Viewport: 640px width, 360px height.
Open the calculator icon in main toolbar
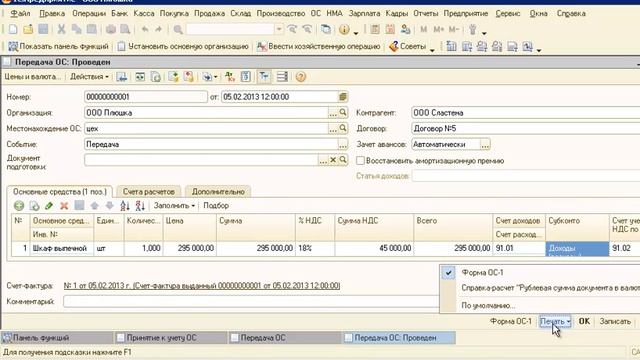coord(375,29)
